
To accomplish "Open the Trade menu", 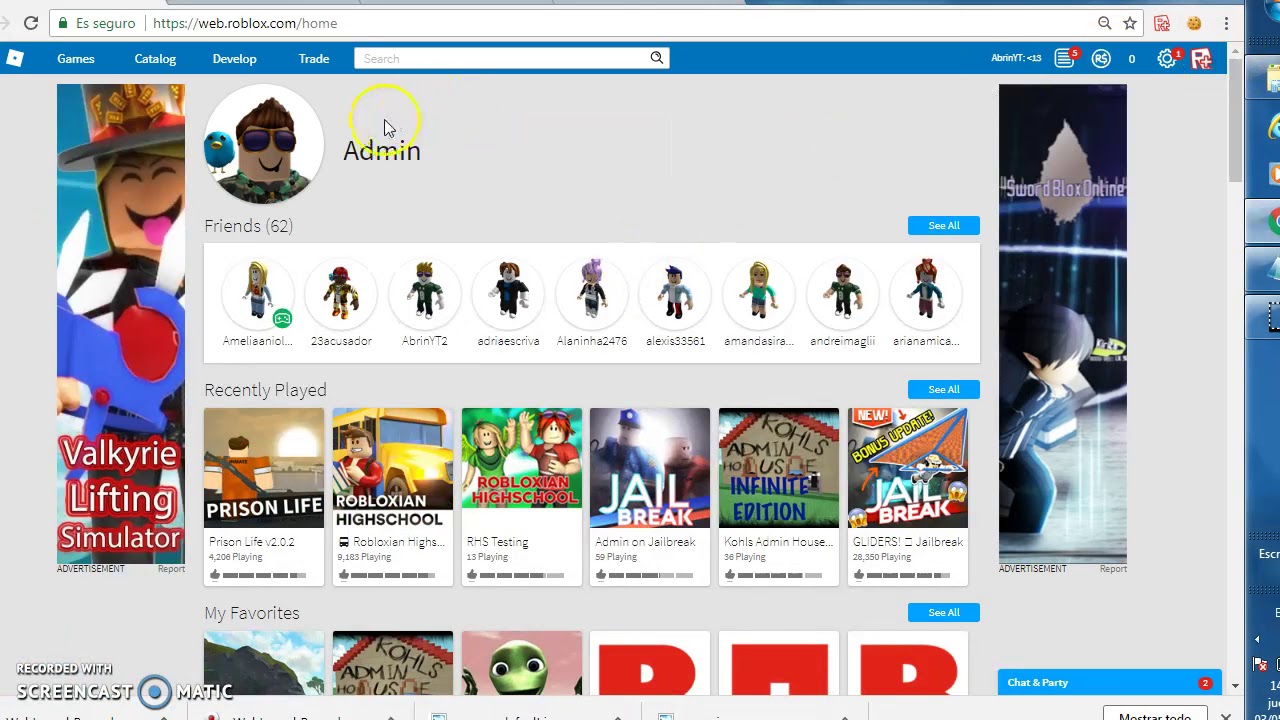I will pyautogui.click(x=314, y=59).
